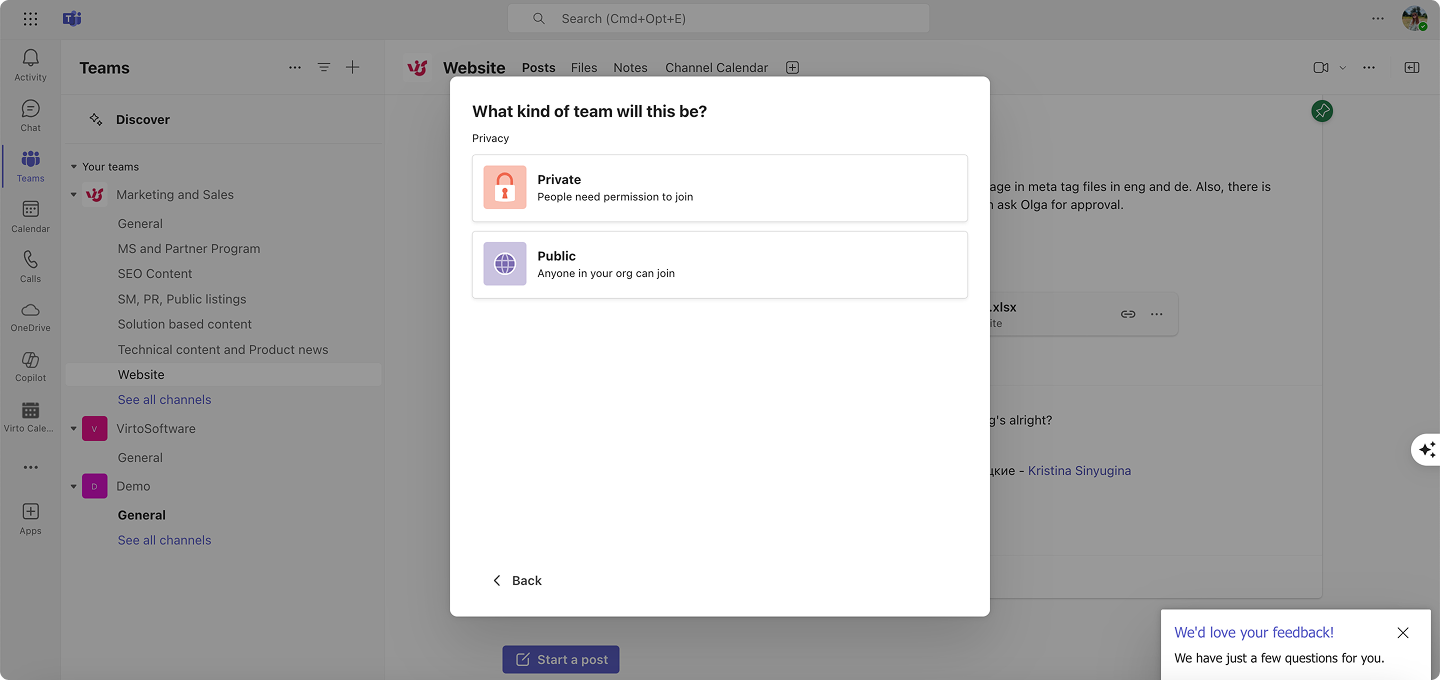Switch to the Channel Calendar tab

tap(716, 68)
